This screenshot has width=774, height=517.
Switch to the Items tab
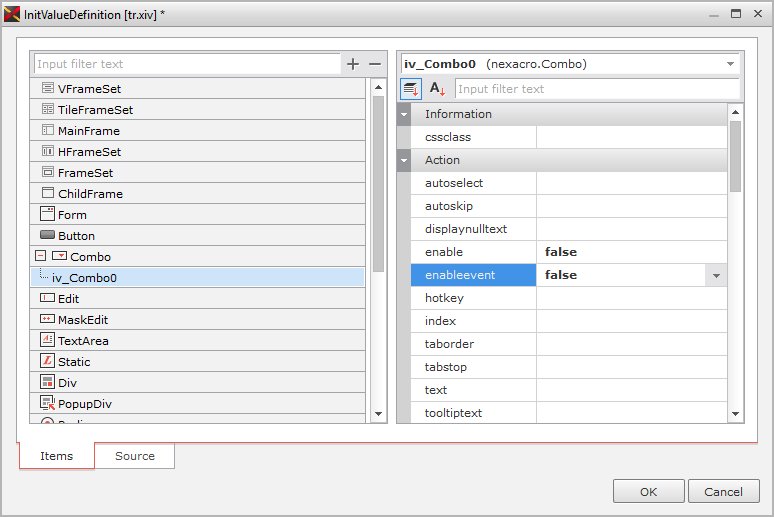pos(57,456)
